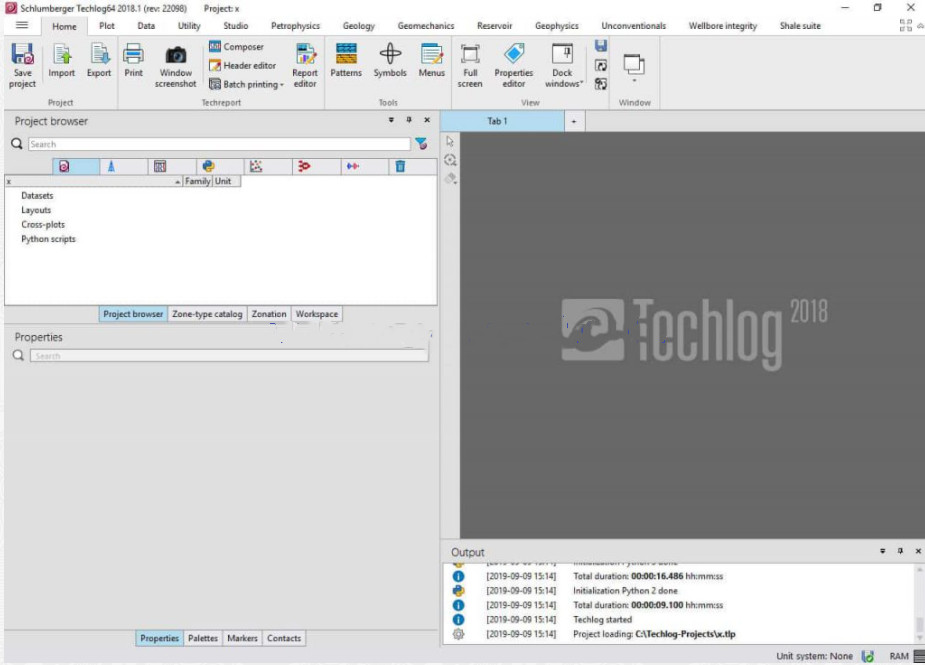Click the blue save-layout icon in View group
The height and width of the screenshot is (665, 925).
(x=601, y=46)
